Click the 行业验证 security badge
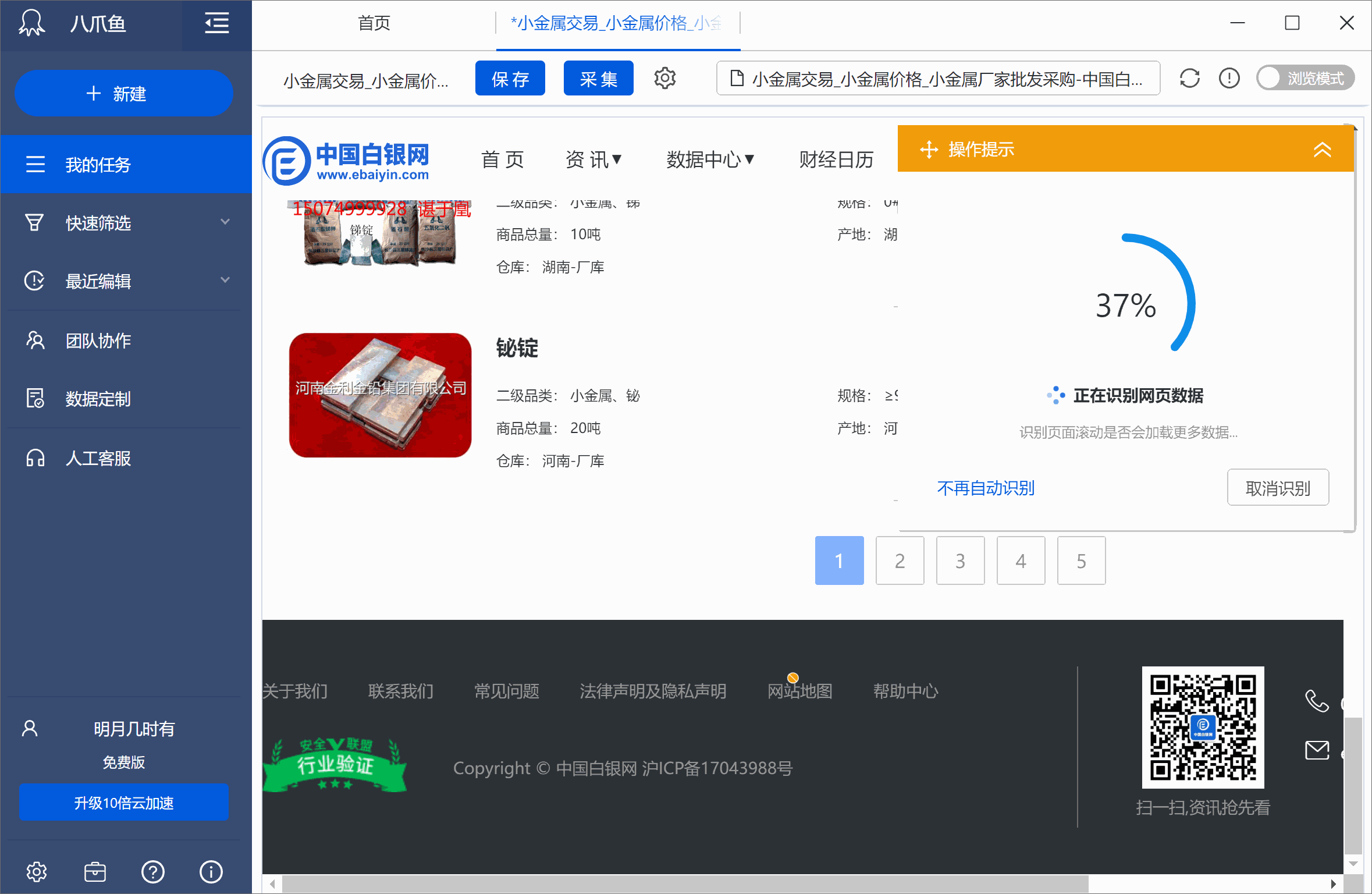 point(335,764)
